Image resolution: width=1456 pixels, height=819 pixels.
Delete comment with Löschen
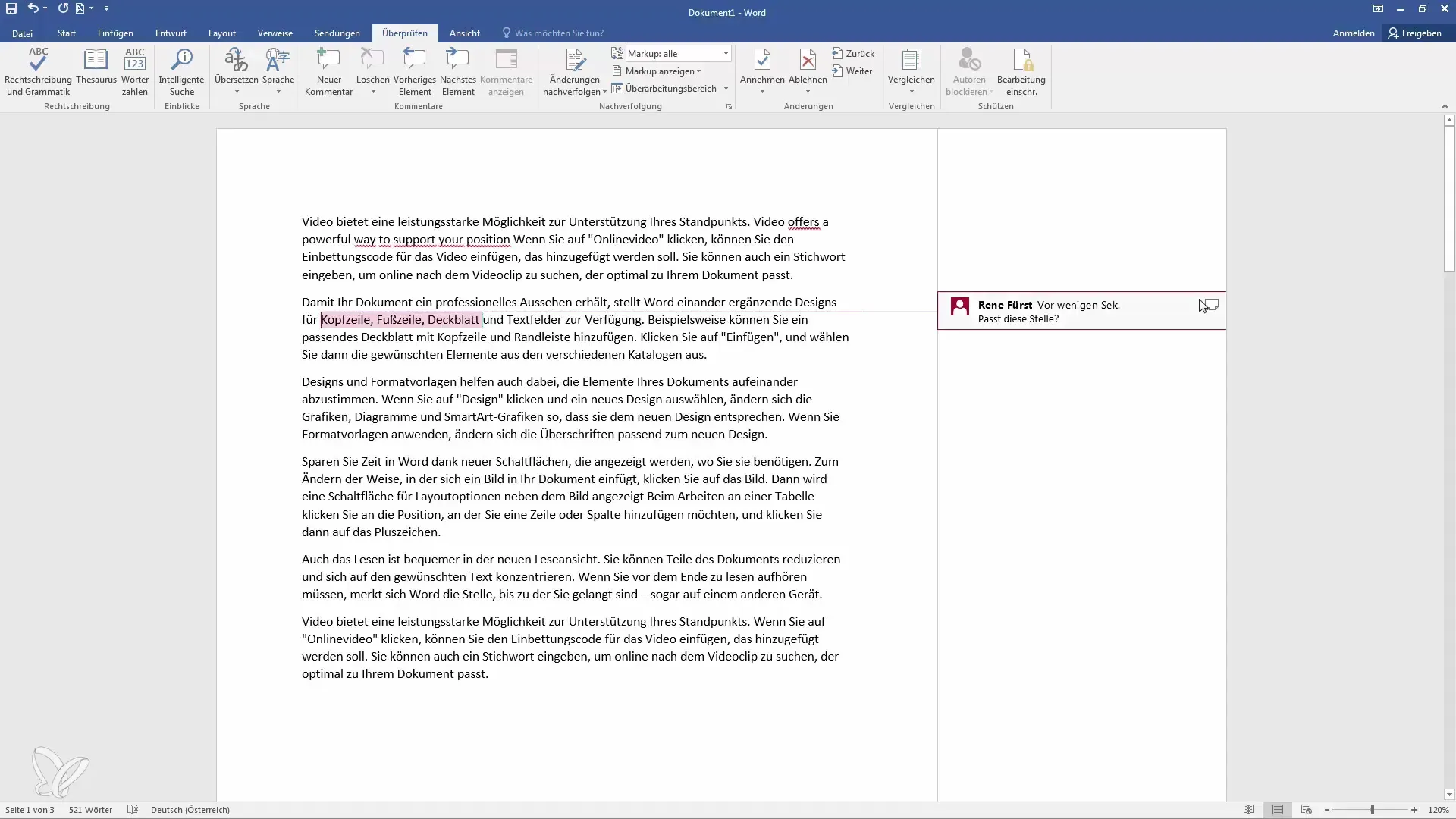[372, 65]
